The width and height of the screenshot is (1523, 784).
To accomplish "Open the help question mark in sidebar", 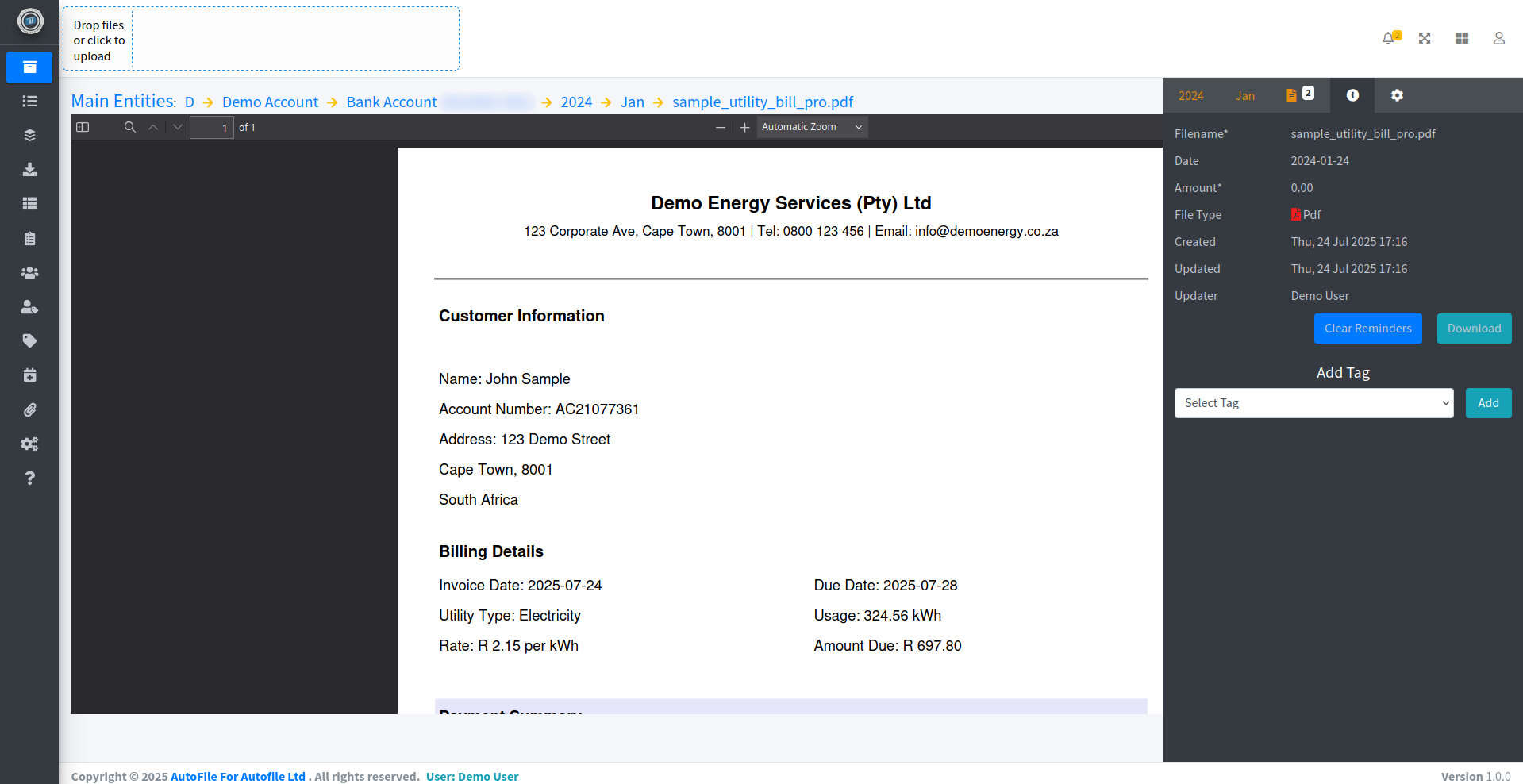I will click(x=29, y=478).
